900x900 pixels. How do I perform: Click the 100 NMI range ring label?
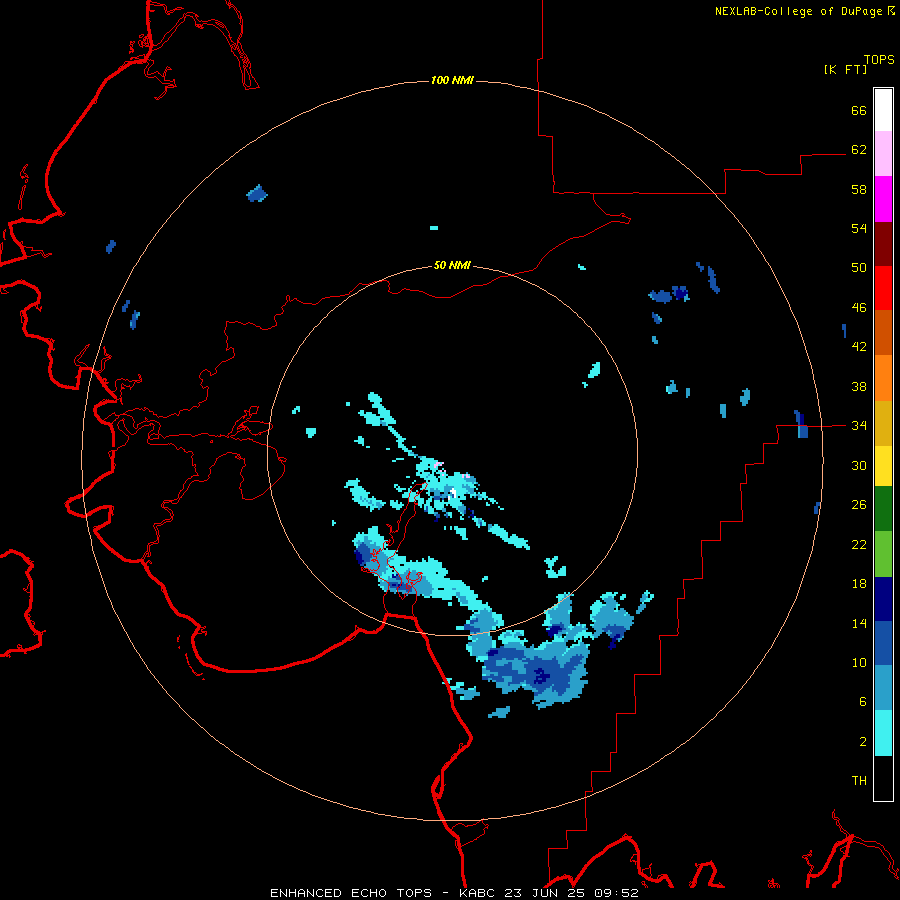[x=452, y=80]
